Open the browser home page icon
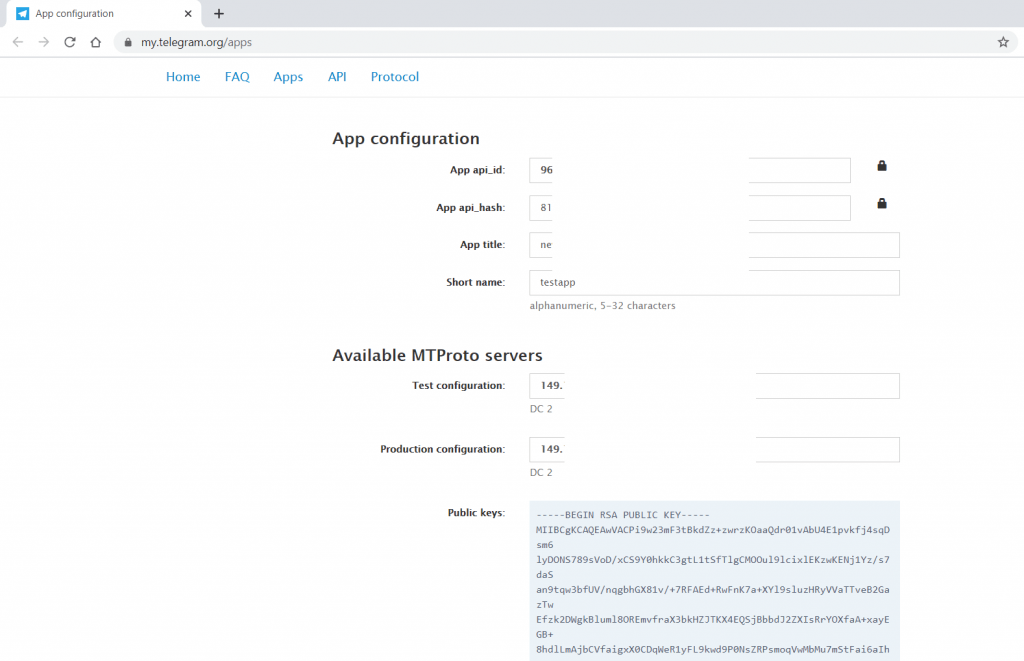Viewport: 1024px width, 661px height. click(x=95, y=42)
